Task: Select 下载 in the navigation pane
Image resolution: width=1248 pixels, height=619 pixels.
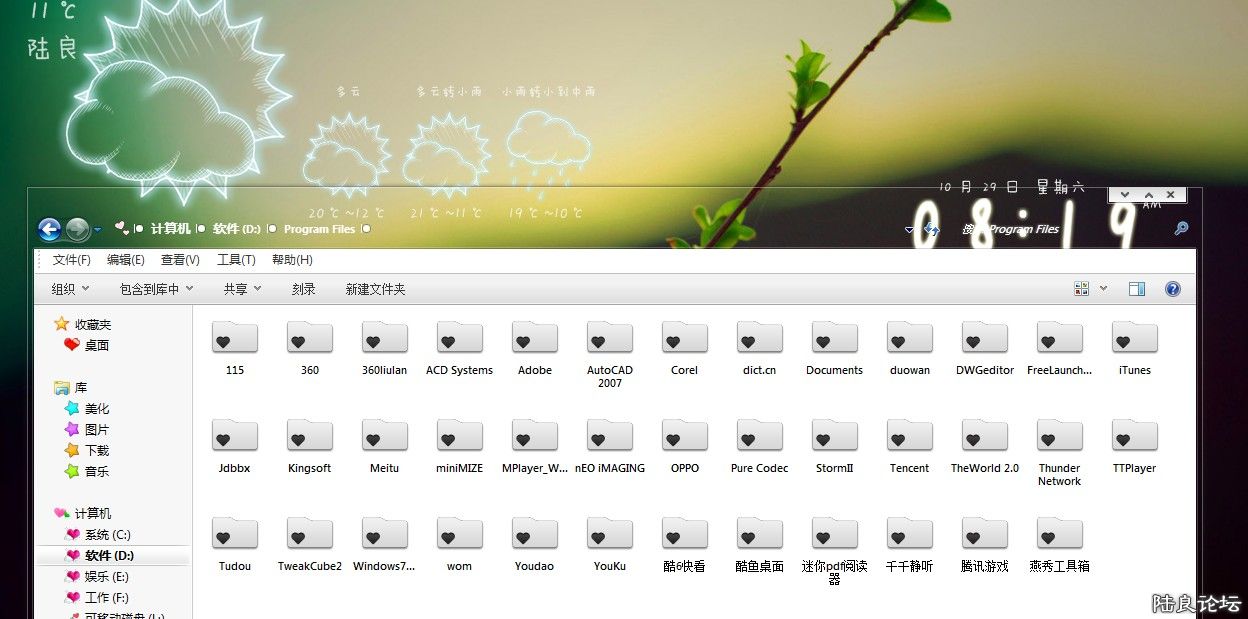Action: click(x=97, y=451)
